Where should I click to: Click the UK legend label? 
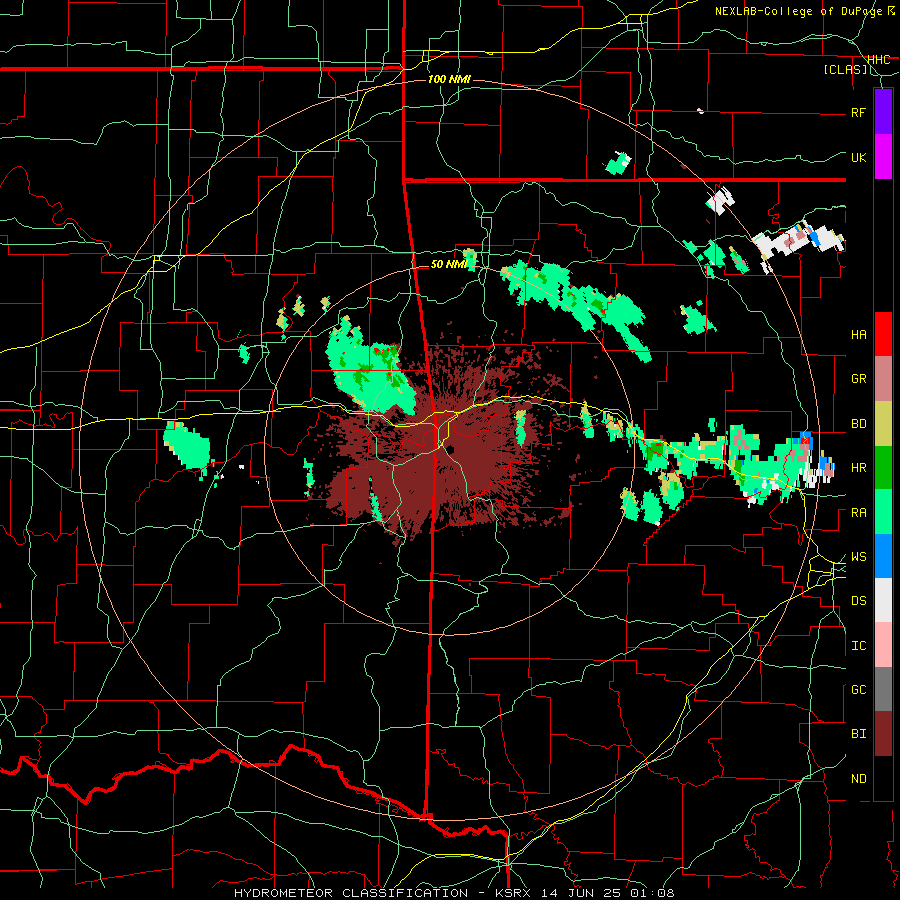tap(858, 157)
